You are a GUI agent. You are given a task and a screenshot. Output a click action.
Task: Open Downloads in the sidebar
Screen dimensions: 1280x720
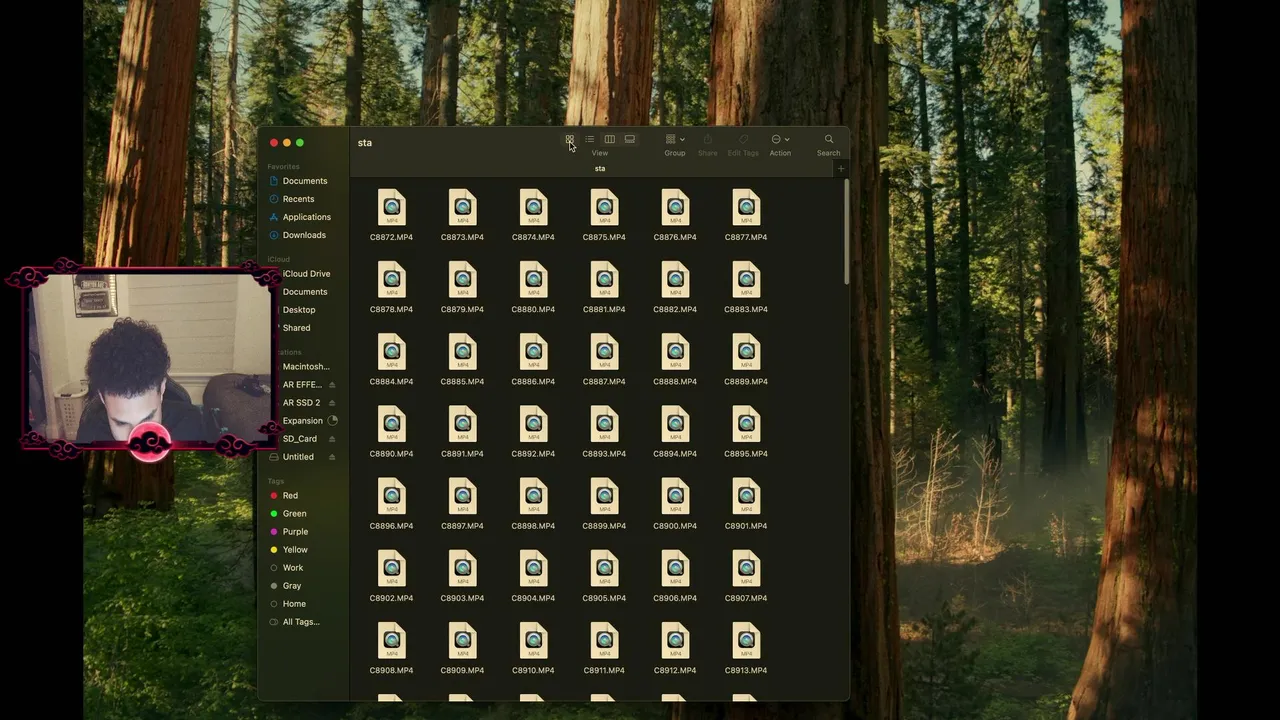[304, 235]
